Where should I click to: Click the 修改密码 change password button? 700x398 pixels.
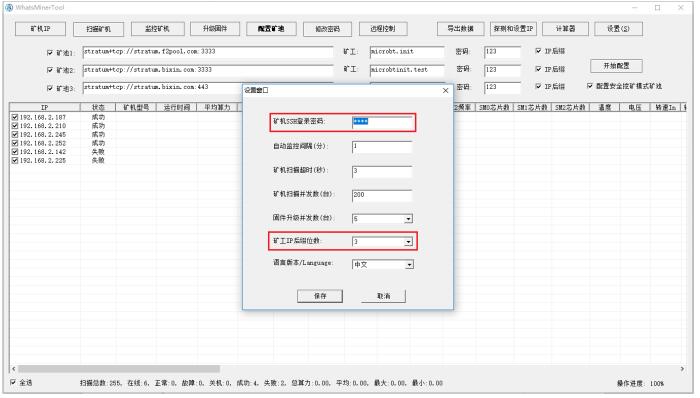point(327,29)
